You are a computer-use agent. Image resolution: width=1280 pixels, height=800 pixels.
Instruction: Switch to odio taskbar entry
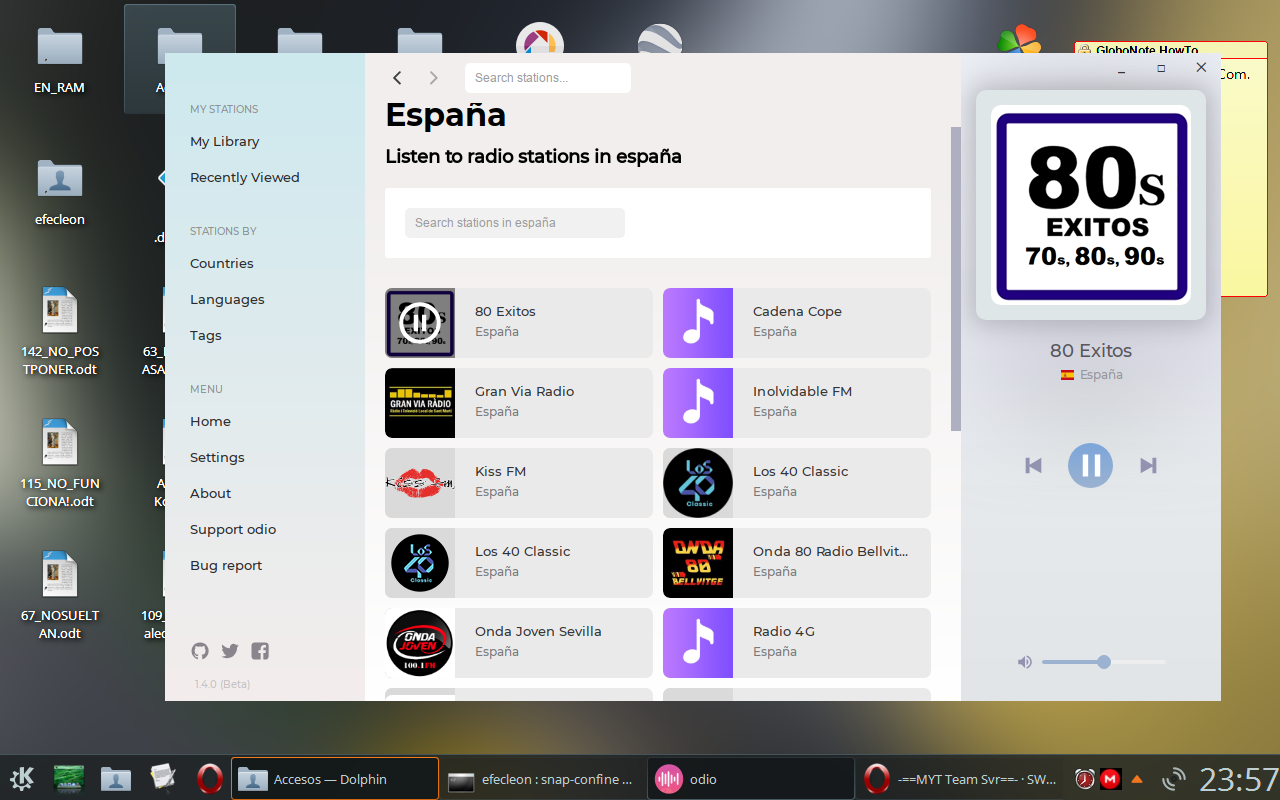click(751, 778)
